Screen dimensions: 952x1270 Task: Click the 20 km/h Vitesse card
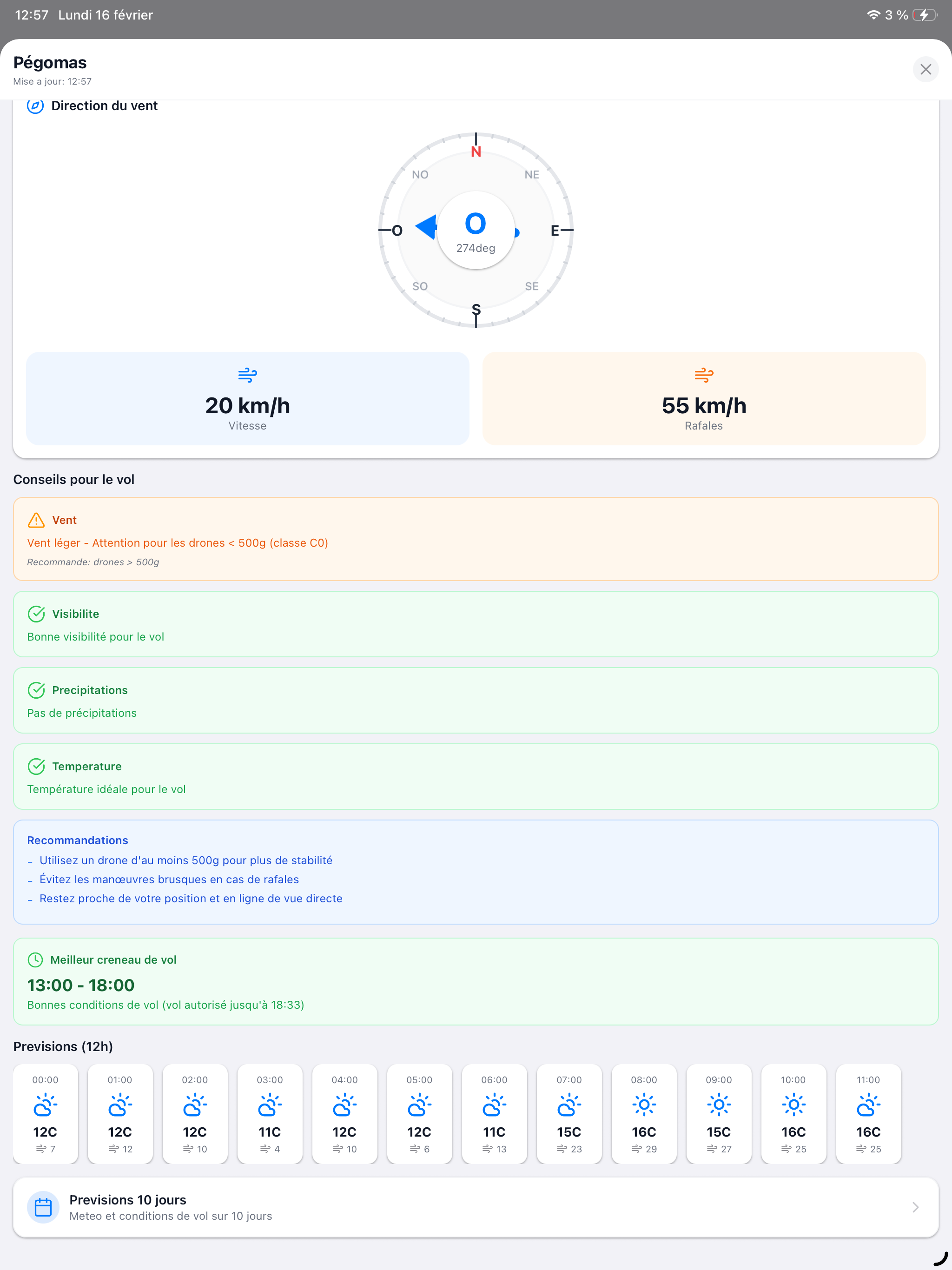pos(247,398)
